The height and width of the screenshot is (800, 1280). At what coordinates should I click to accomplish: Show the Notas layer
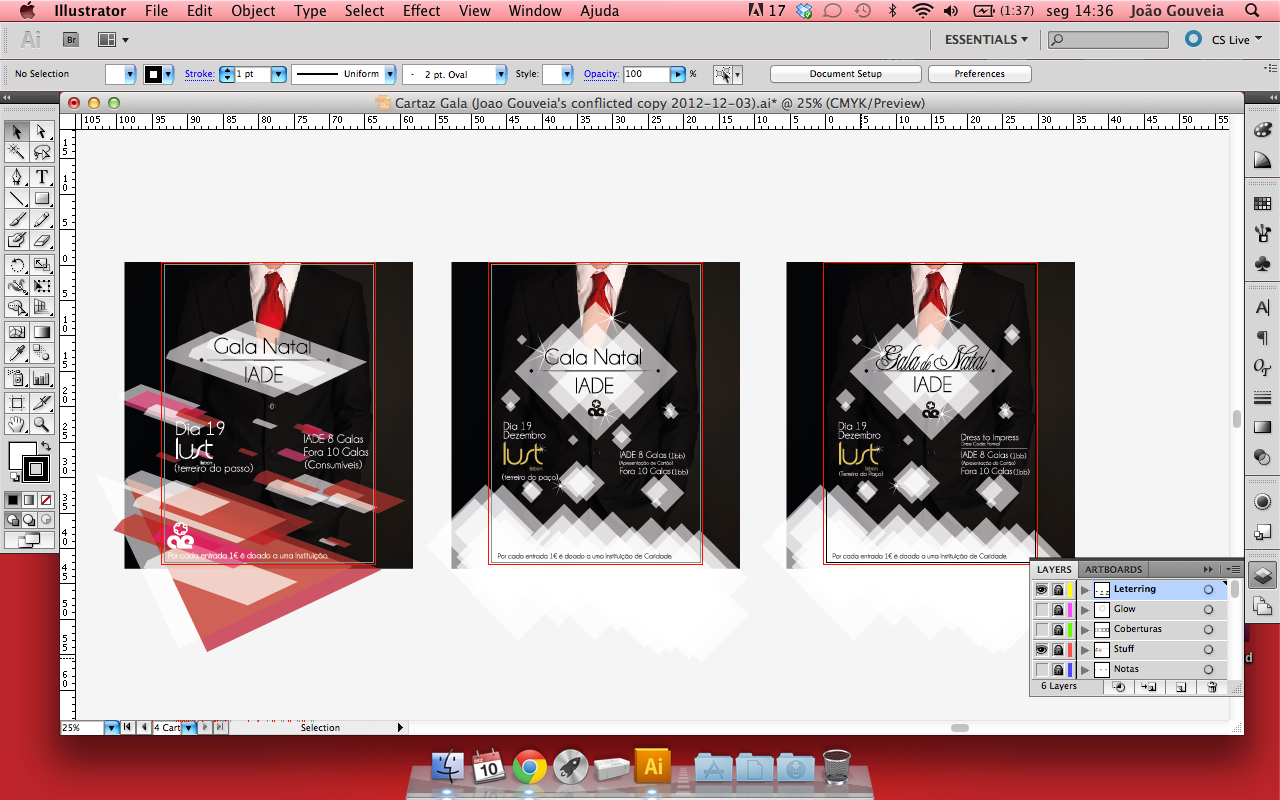[1042, 670]
